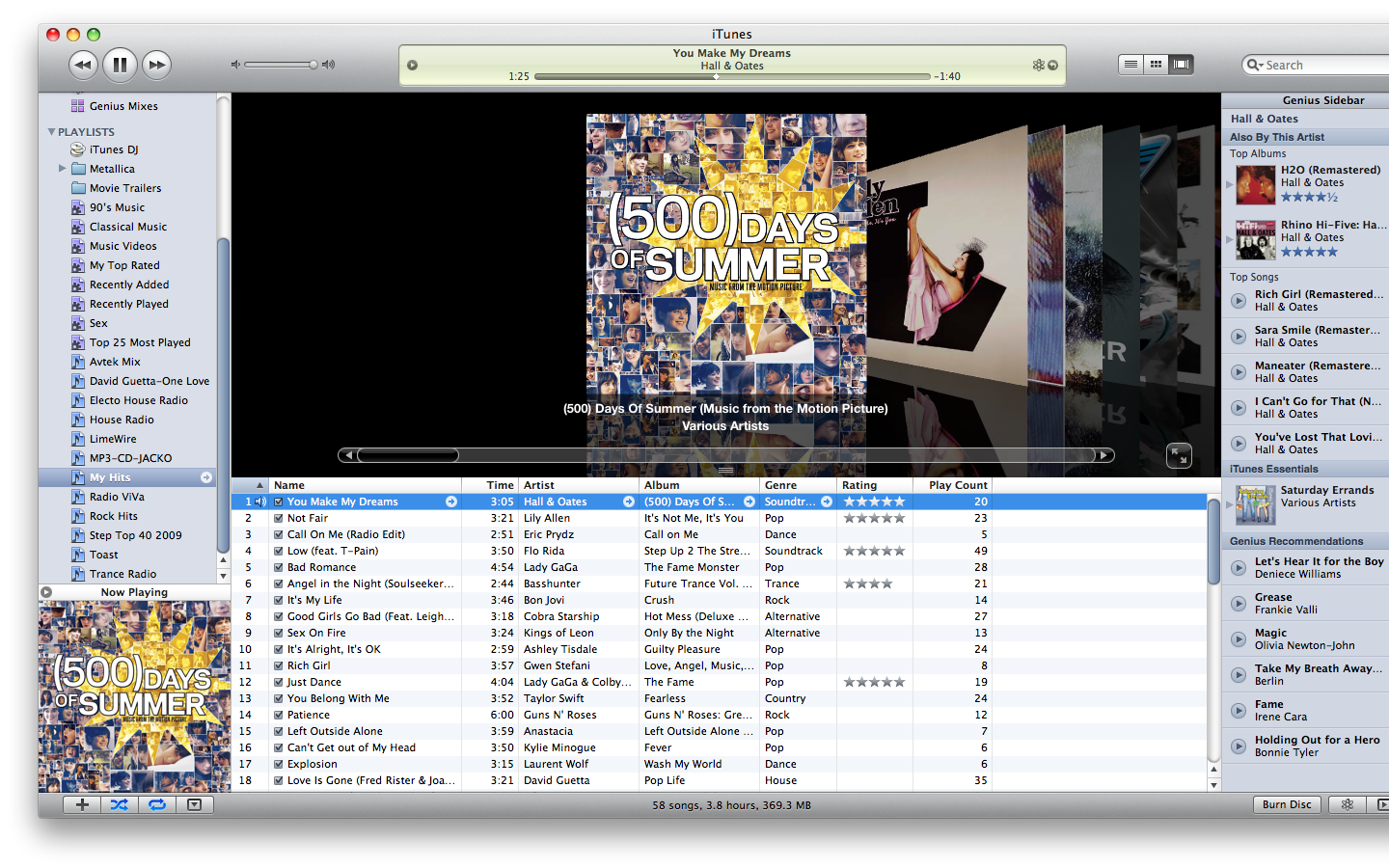
Task: Open Step Top 40 2009 playlist
Action: [x=135, y=535]
